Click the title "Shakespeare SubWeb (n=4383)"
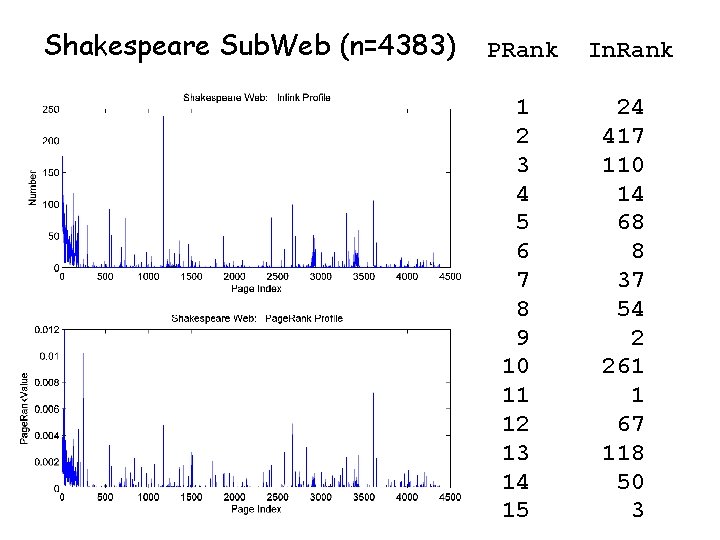The image size is (720, 540). (250, 46)
